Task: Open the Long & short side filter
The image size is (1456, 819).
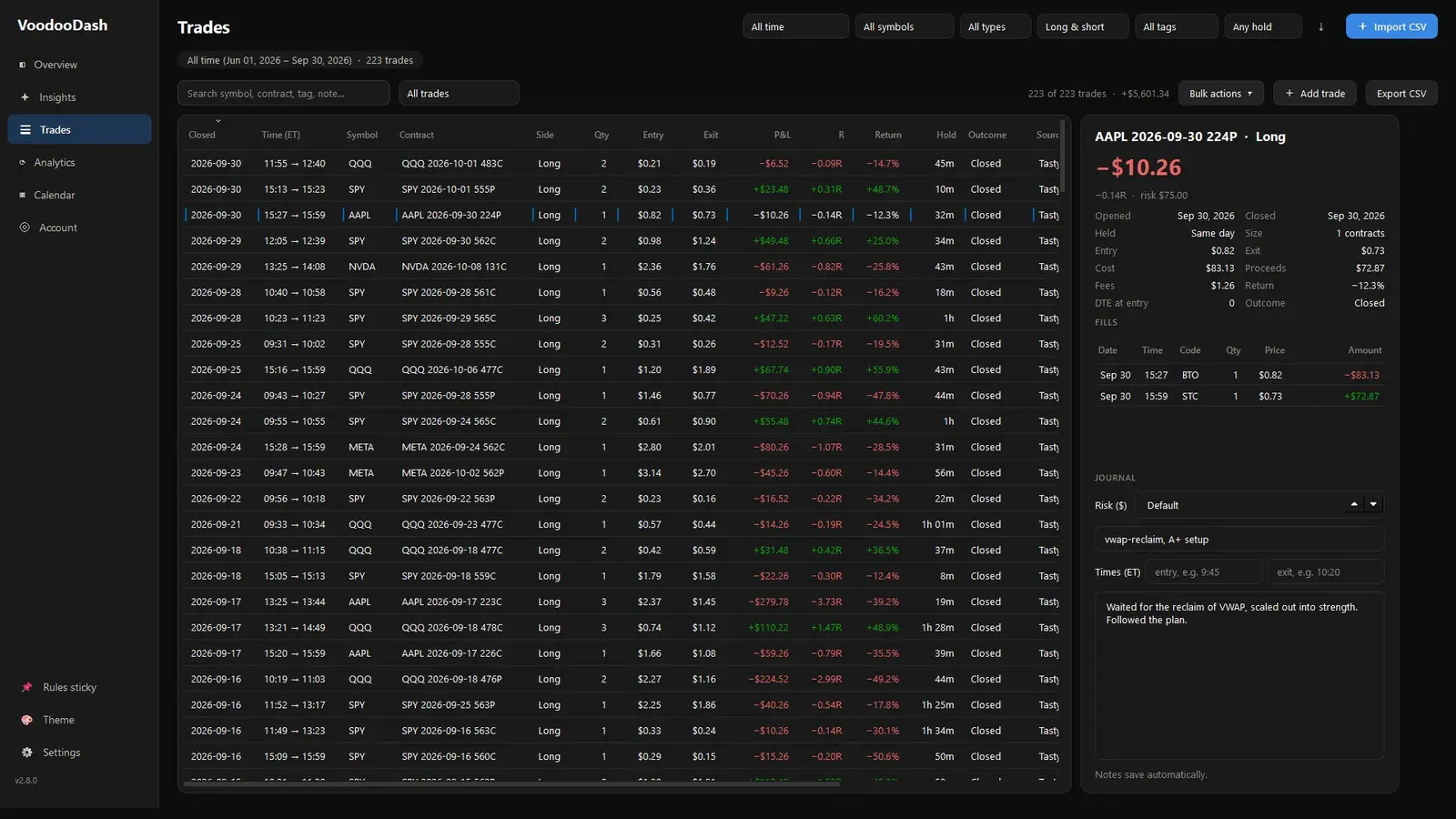Action: point(1083,26)
